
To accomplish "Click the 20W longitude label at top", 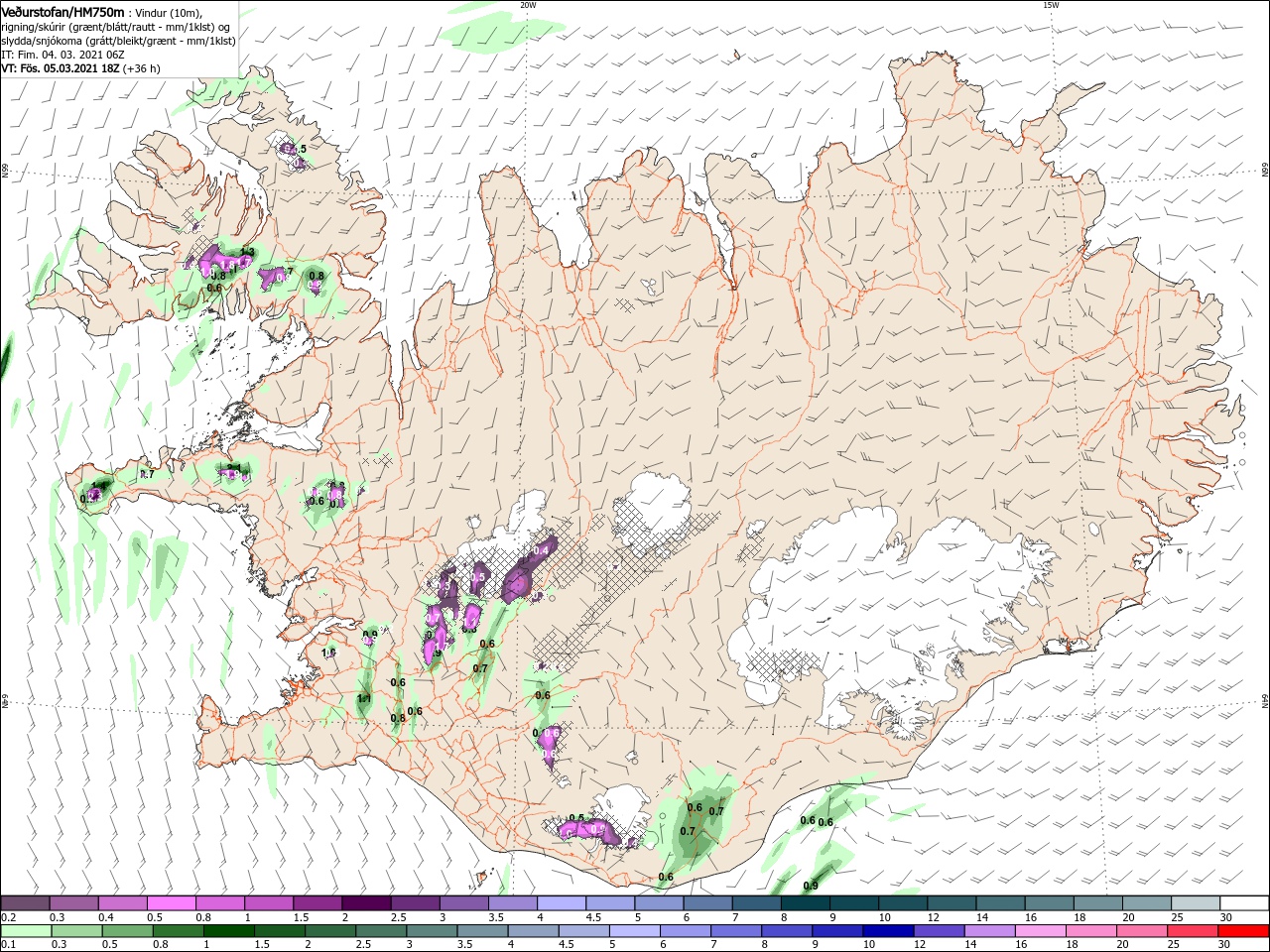I will (x=528, y=5).
